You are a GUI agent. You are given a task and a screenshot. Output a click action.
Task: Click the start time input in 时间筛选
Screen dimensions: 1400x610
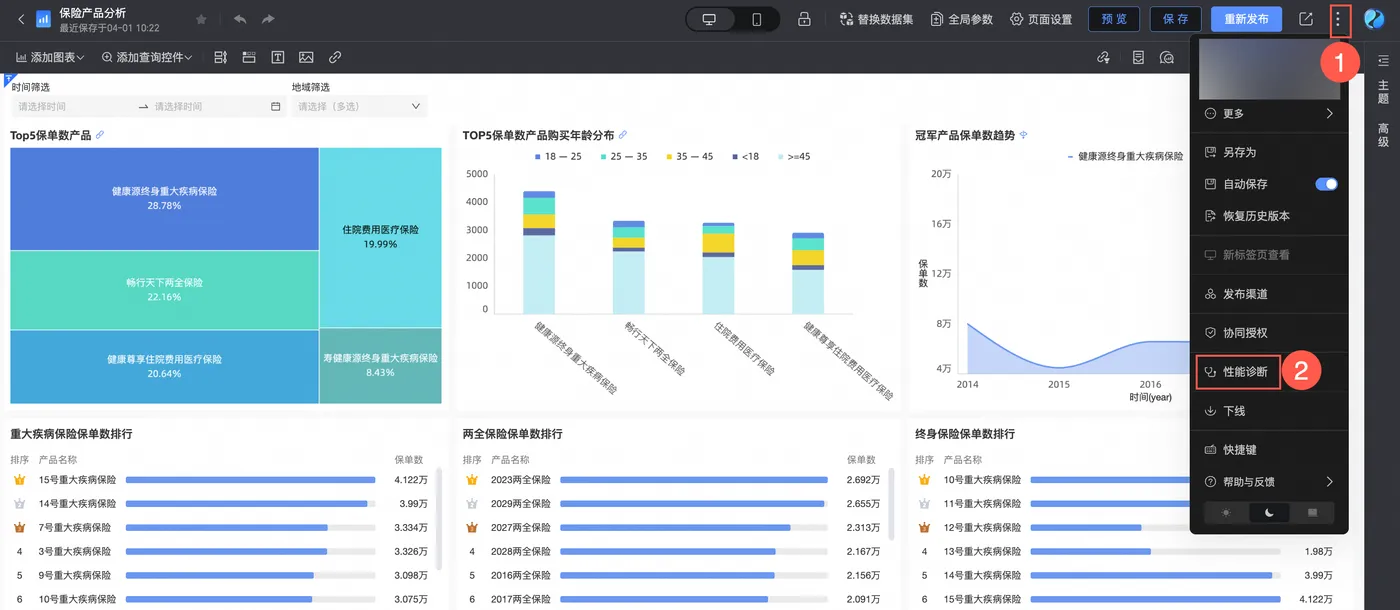pos(72,106)
